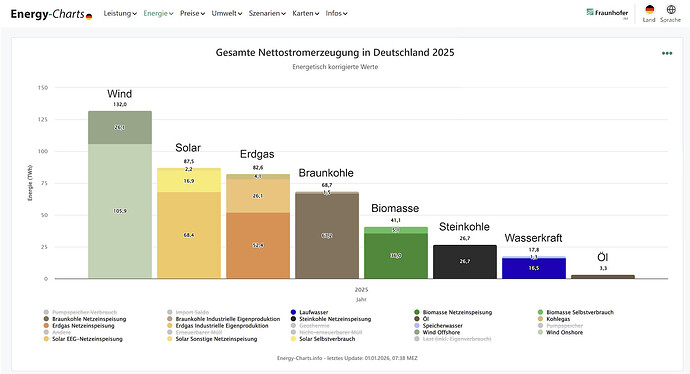Image resolution: width=690 pixels, height=374 pixels.
Task: Enable the Pumpspeicher-Verbrauch legend entry
Action: point(81,312)
